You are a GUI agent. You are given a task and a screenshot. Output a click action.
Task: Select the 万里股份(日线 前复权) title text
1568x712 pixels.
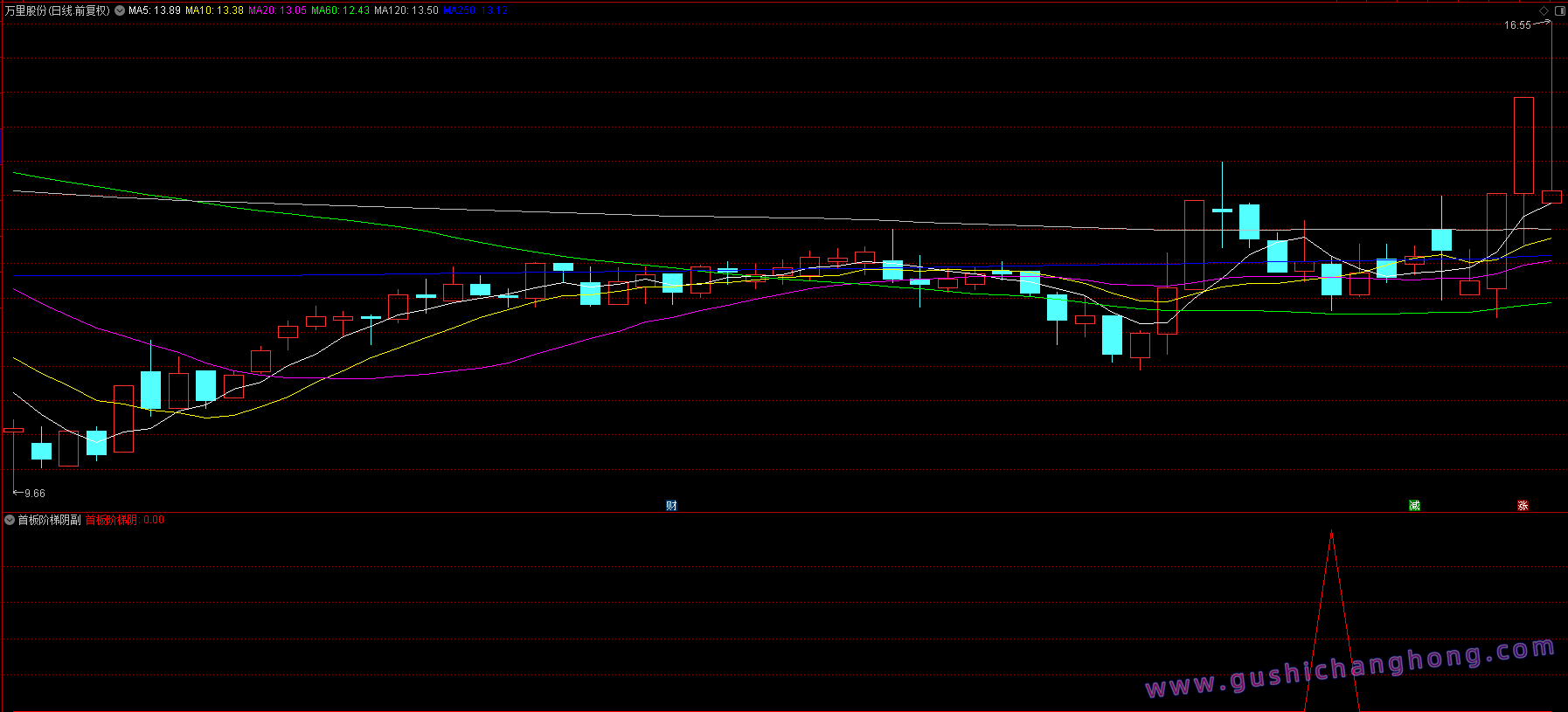pyautogui.click(x=58, y=10)
